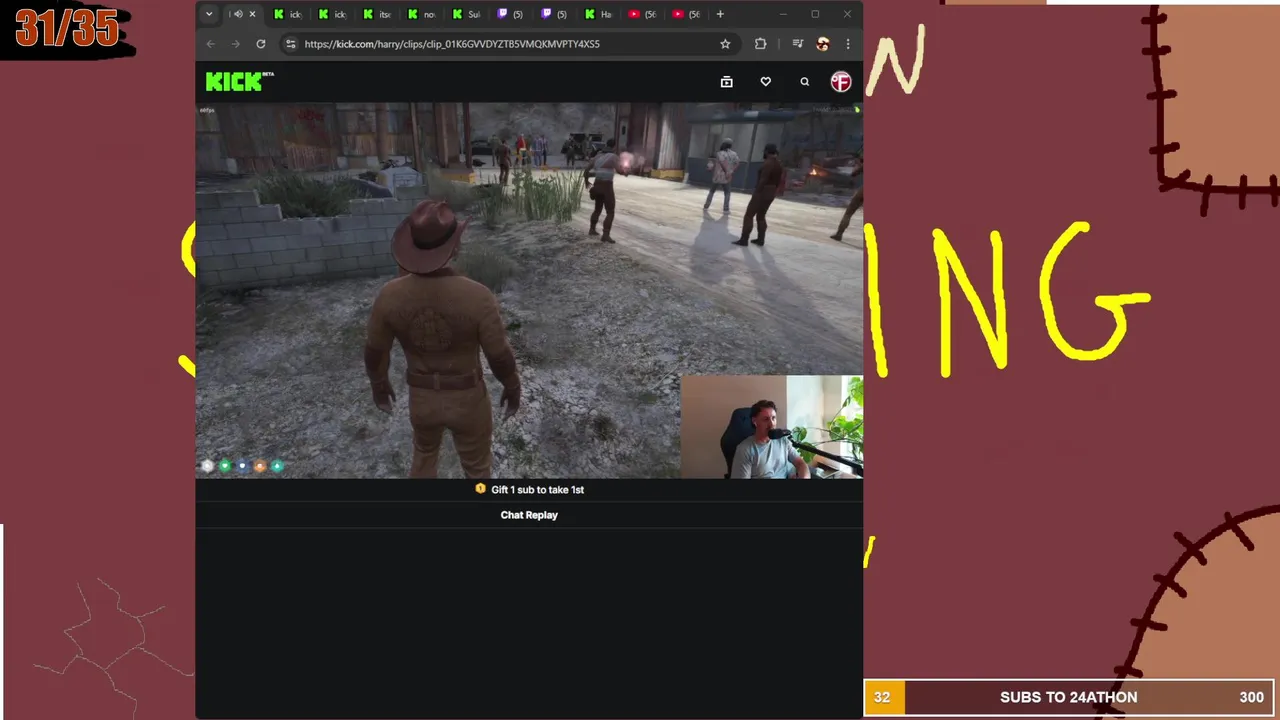Open the Chrome three-dot menu

848,44
